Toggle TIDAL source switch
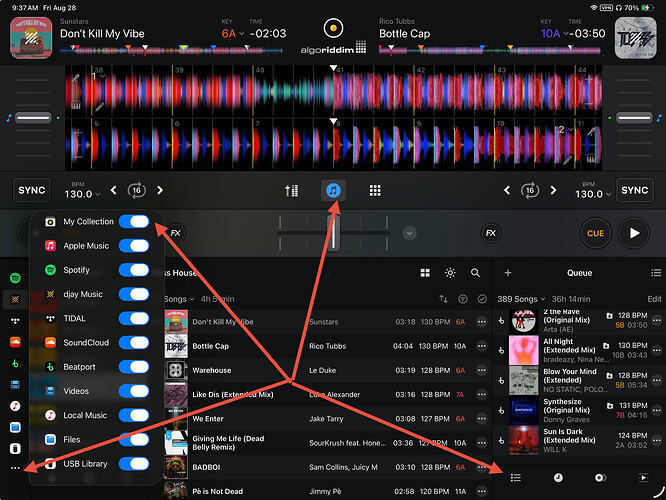The width and height of the screenshot is (666, 500). (134, 318)
